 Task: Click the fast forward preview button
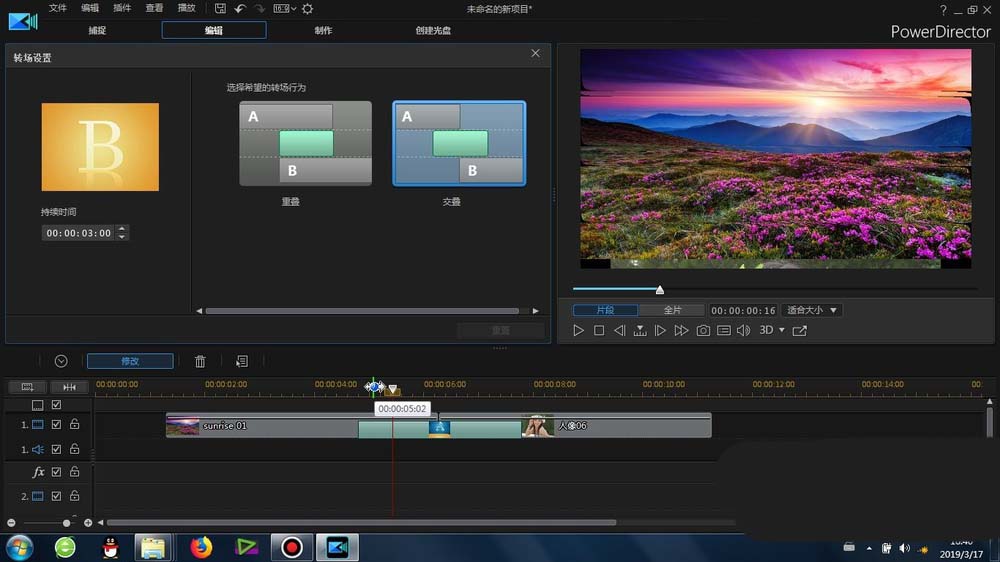click(681, 331)
